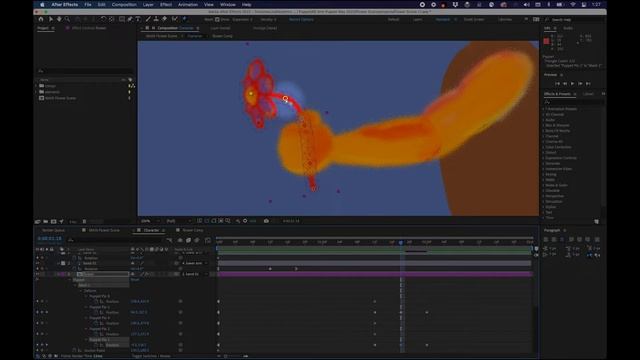640x360 pixels.
Task: Click the Wi-Fi icon in menu bar
Action: click(573, 4)
